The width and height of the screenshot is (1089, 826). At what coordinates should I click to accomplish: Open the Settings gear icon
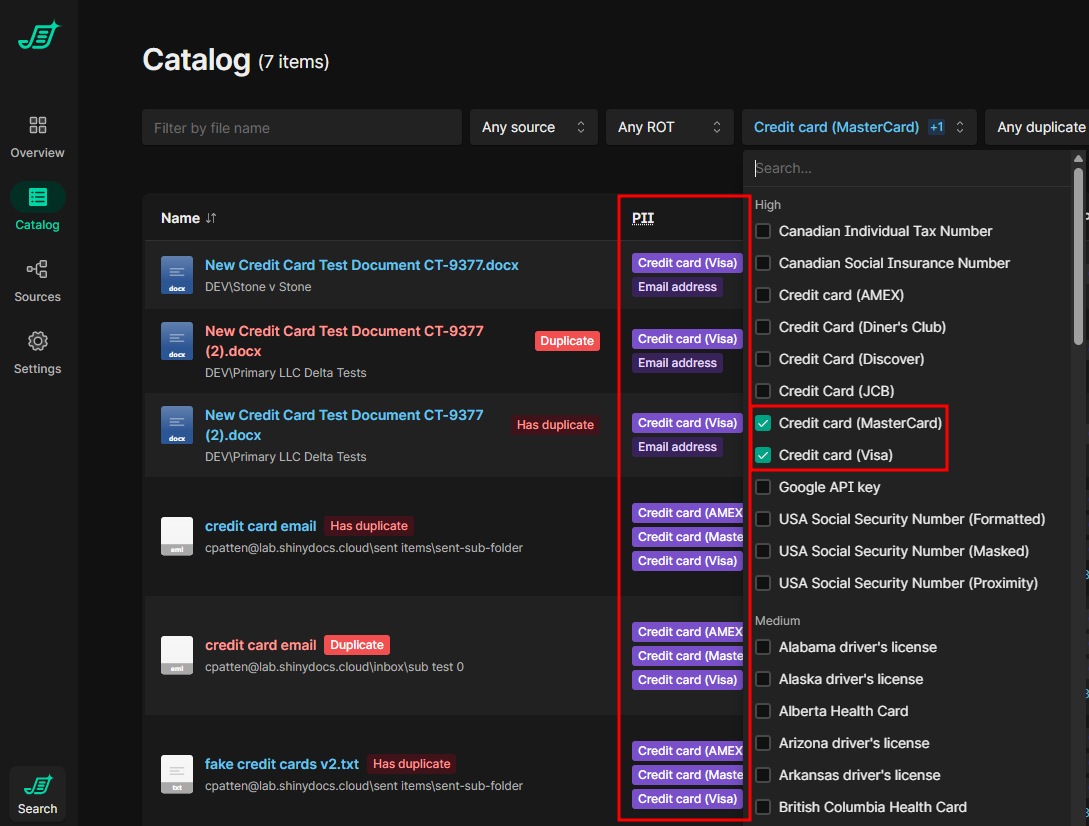click(38, 341)
